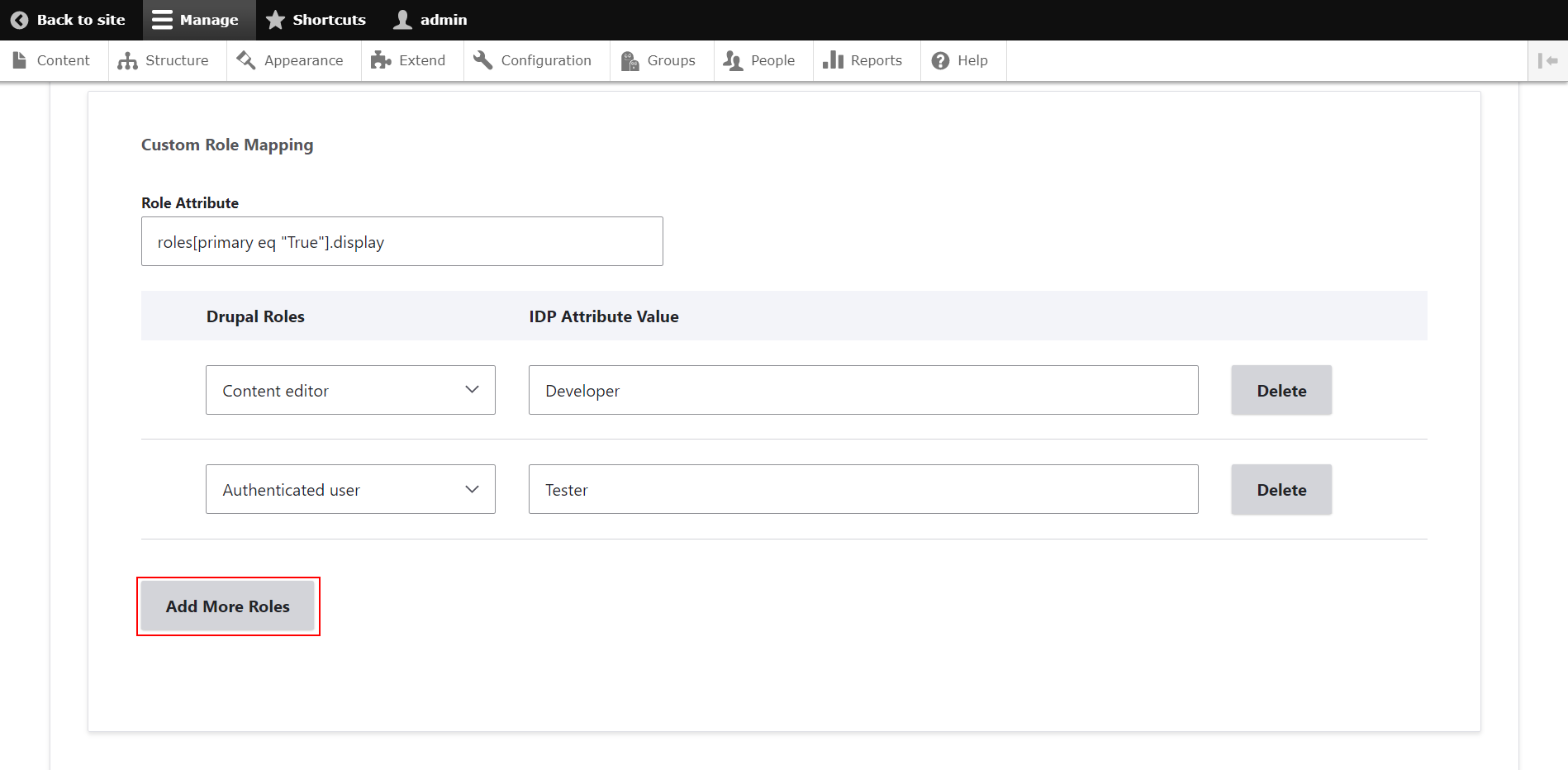Open the Content admin section icon
The height and width of the screenshot is (770, 1568).
coord(20,59)
